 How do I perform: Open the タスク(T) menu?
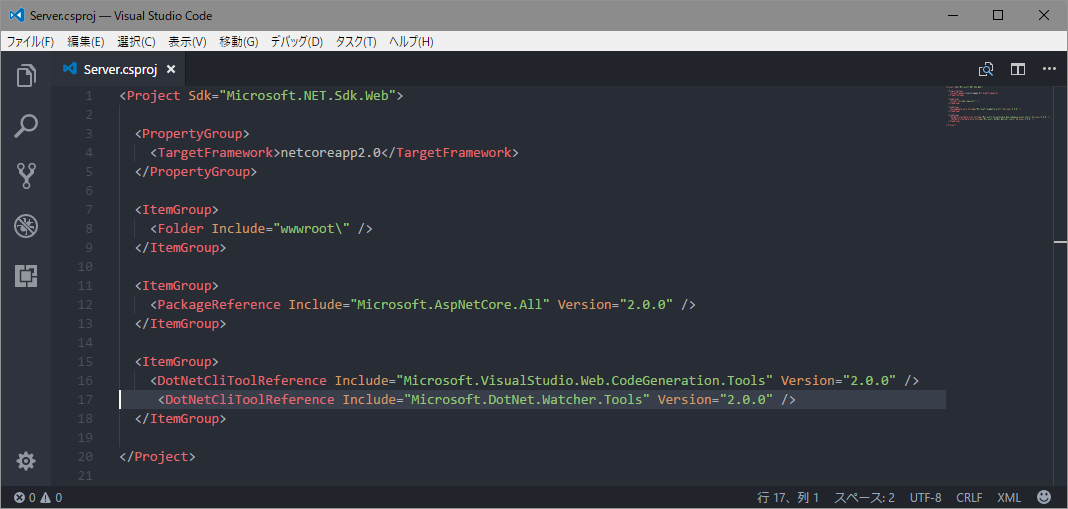coord(356,42)
